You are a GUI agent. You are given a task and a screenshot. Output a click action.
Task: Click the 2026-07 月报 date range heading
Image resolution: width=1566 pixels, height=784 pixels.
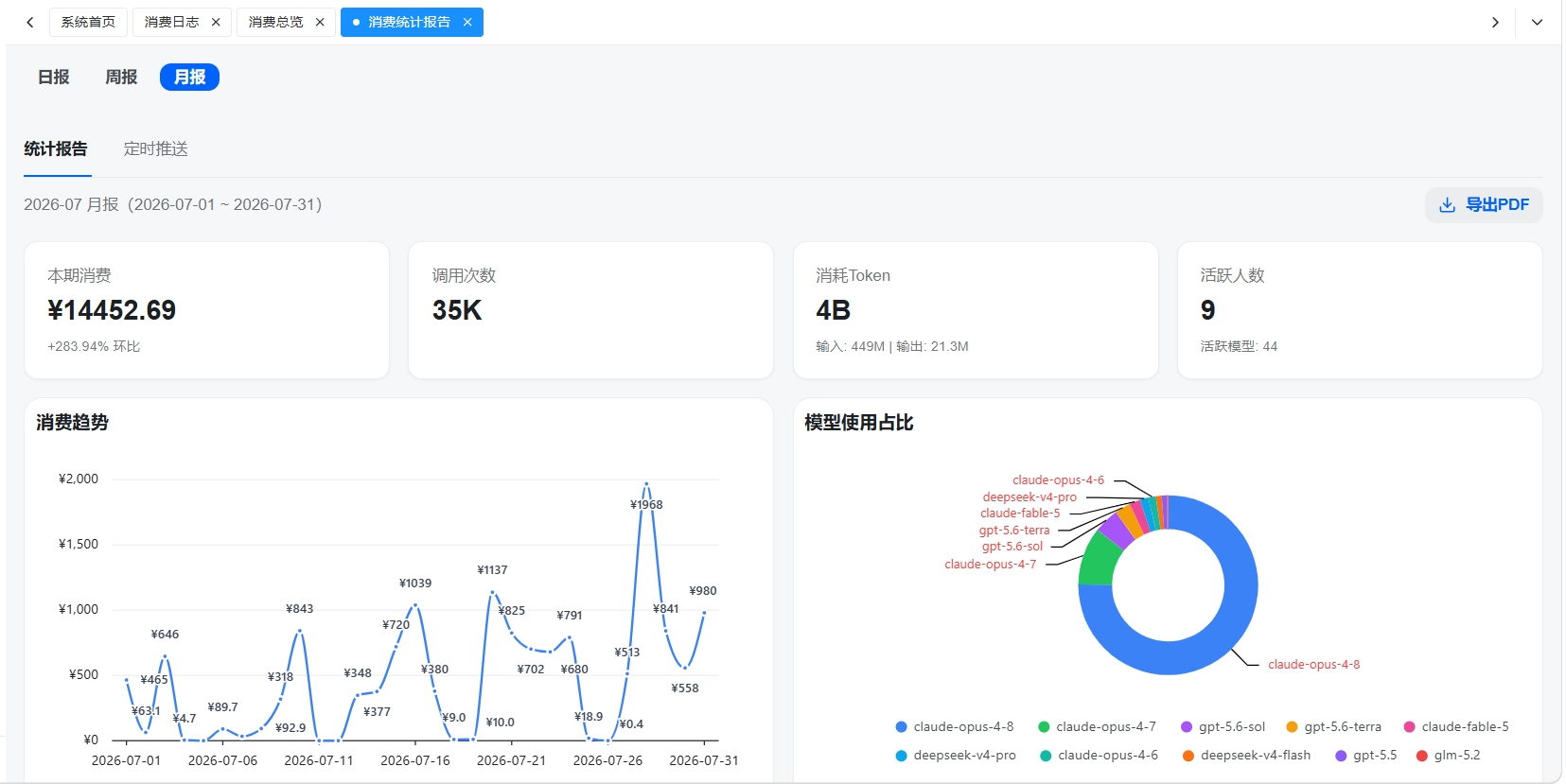coord(173,204)
